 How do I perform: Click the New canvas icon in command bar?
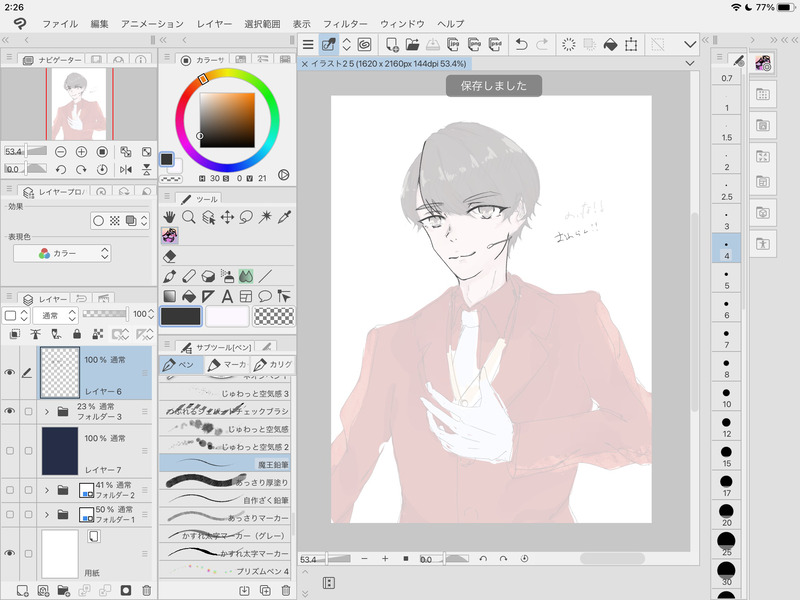[392, 44]
